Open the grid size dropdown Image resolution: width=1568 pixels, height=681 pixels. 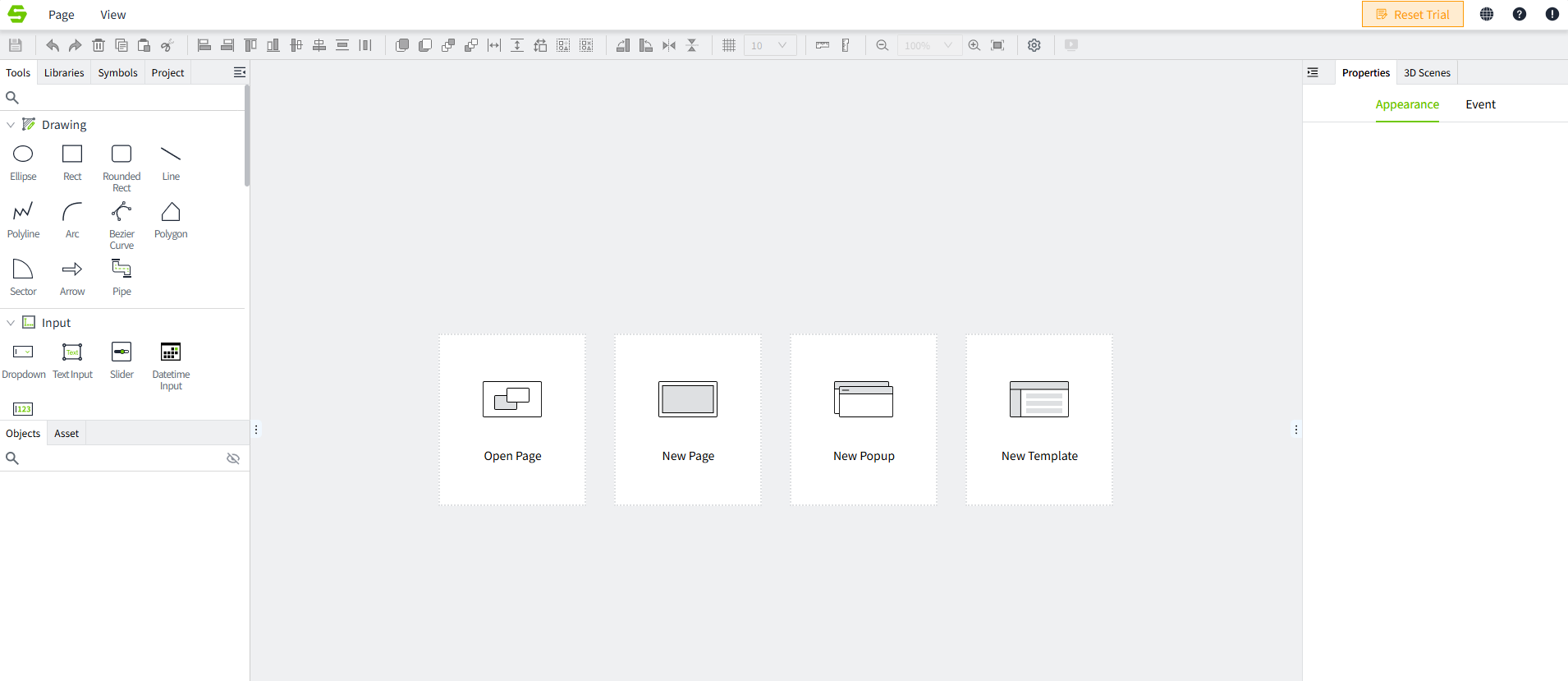(770, 45)
